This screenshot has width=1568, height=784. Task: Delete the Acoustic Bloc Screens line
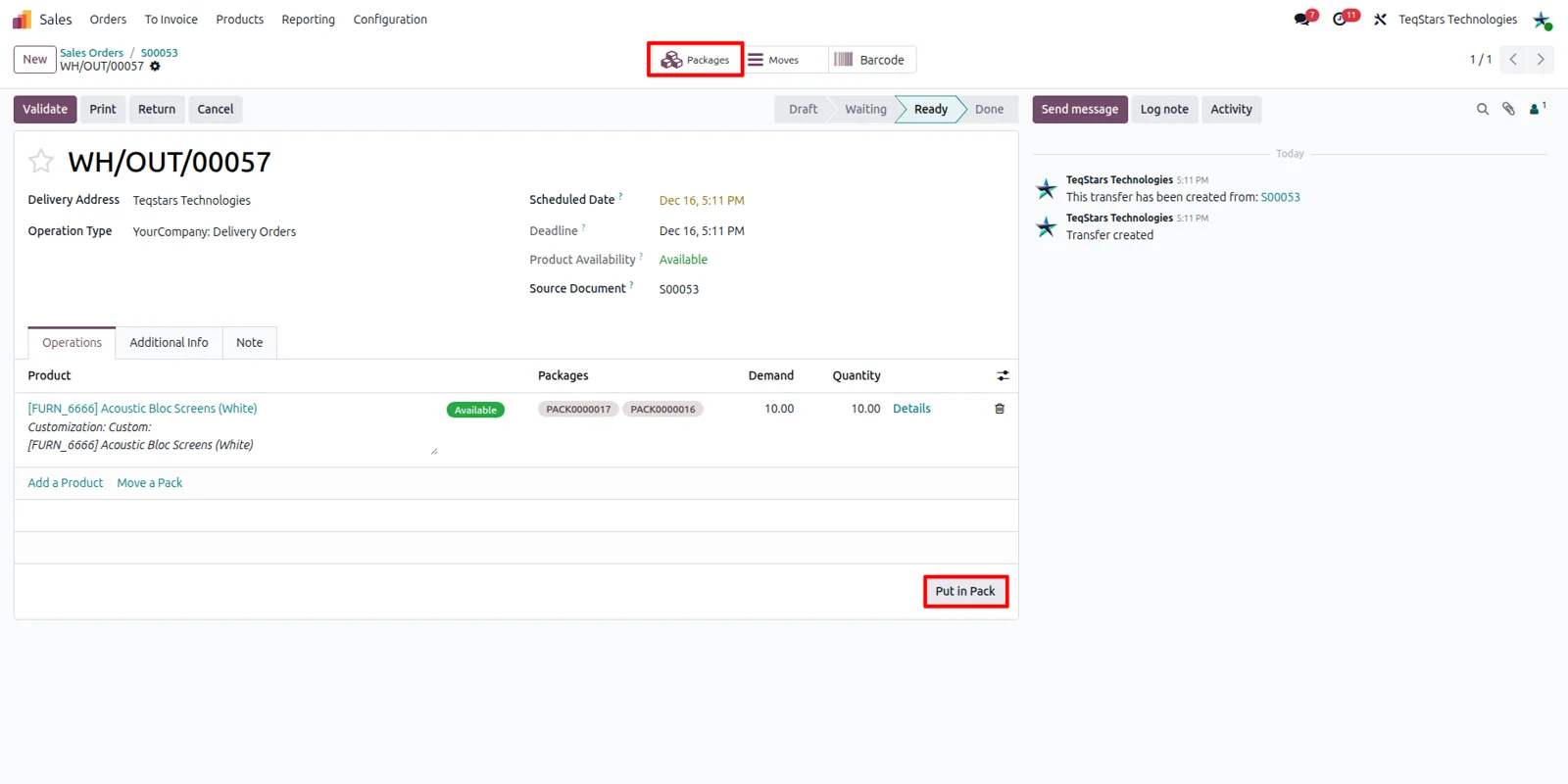click(1000, 409)
